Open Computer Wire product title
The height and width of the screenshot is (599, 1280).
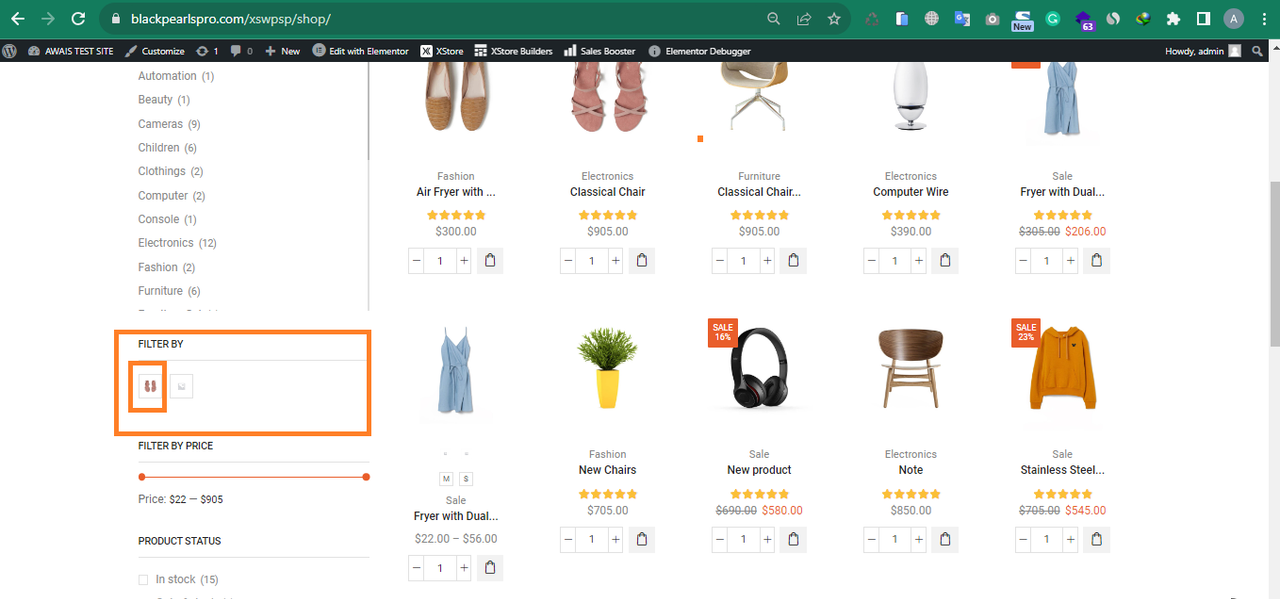coord(910,192)
